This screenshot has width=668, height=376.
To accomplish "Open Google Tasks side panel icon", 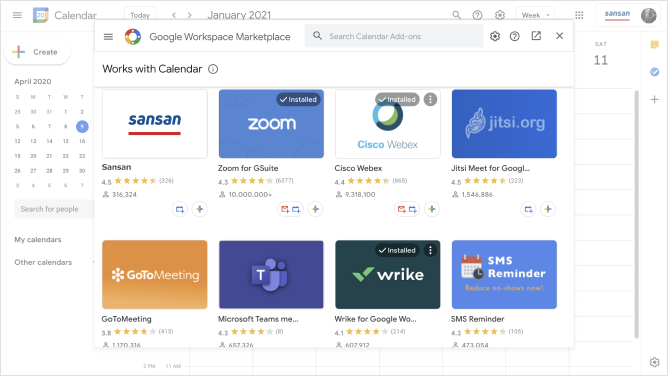I will [x=655, y=72].
